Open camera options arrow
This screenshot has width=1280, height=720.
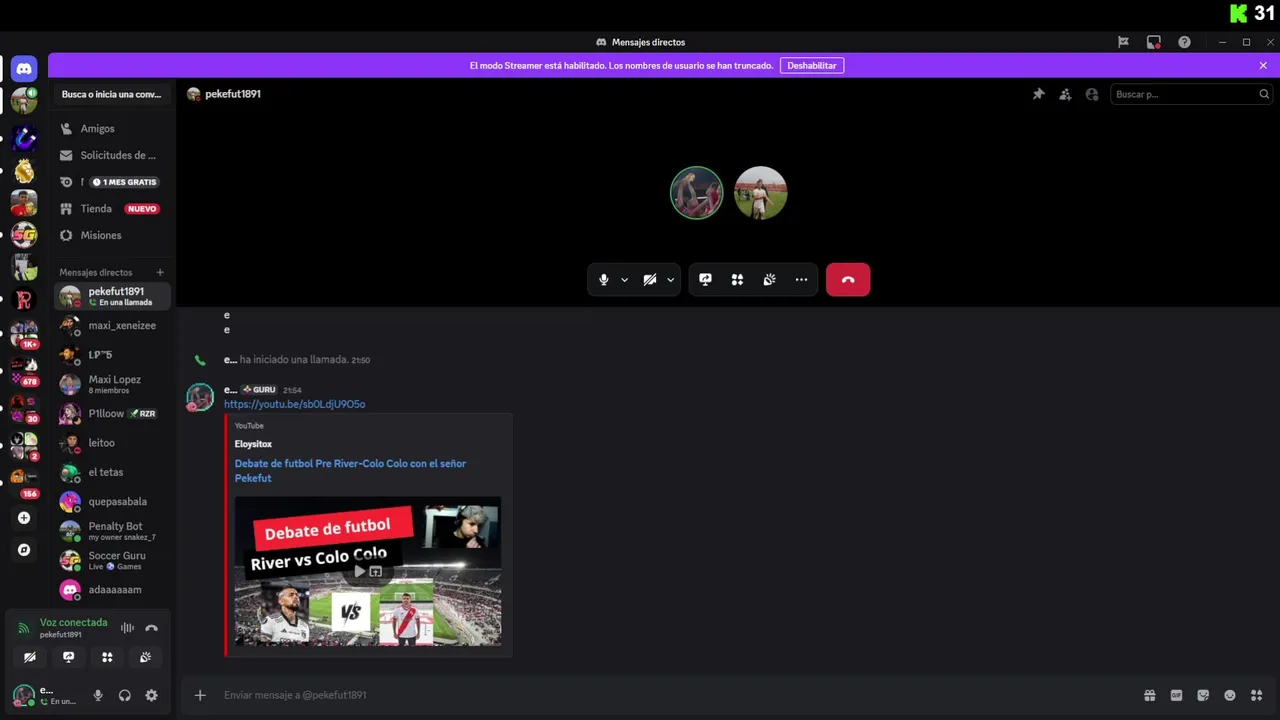click(670, 280)
